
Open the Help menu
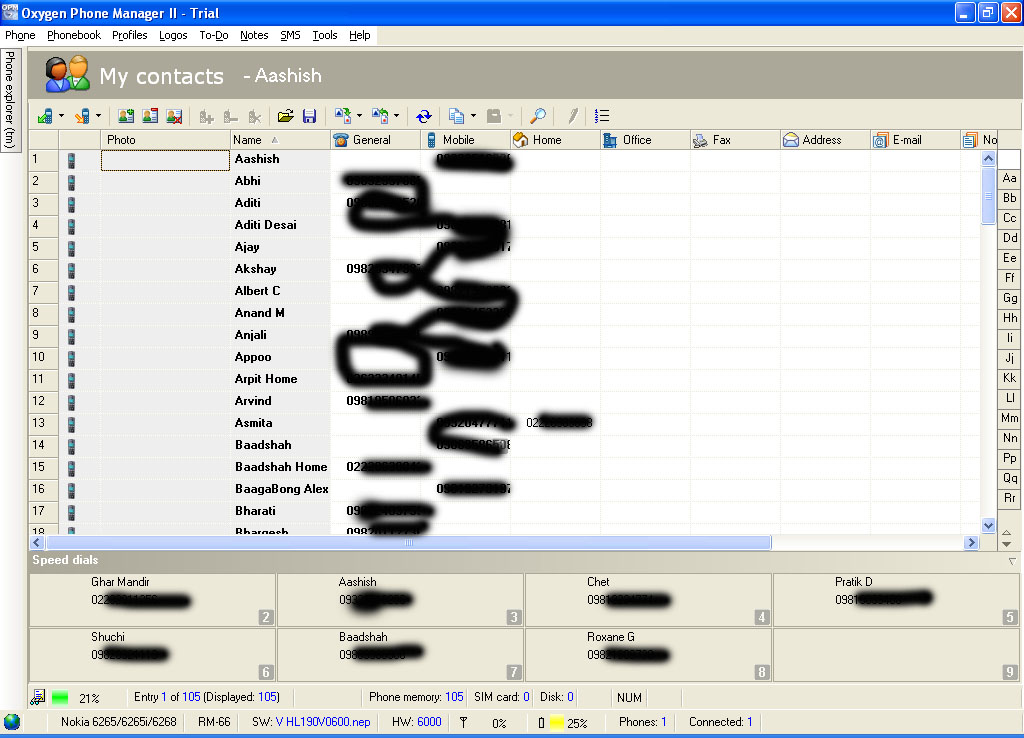pyautogui.click(x=359, y=35)
